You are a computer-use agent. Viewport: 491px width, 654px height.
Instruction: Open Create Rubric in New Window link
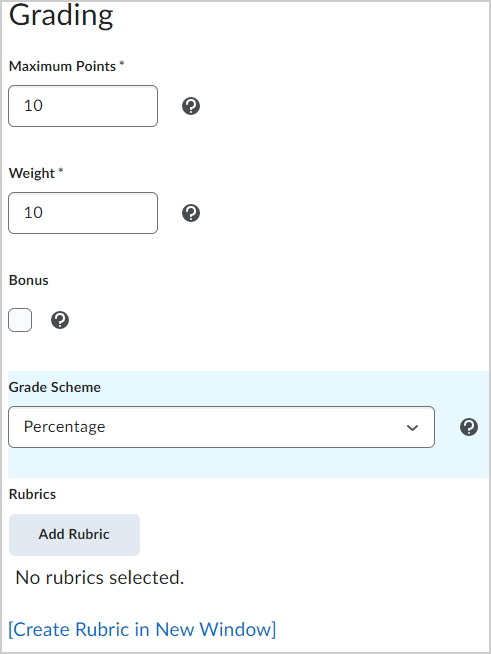point(142,629)
